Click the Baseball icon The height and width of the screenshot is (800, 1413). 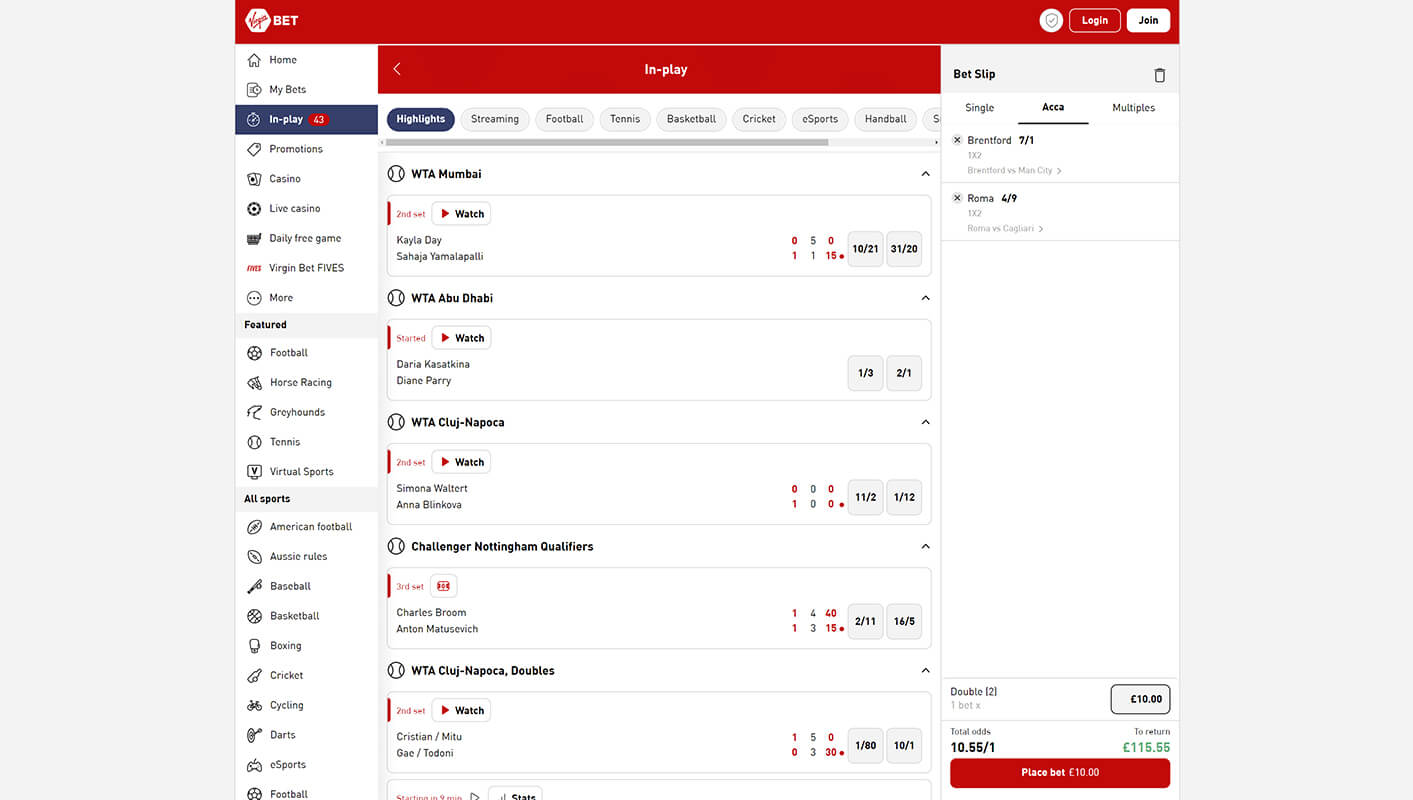(254, 587)
